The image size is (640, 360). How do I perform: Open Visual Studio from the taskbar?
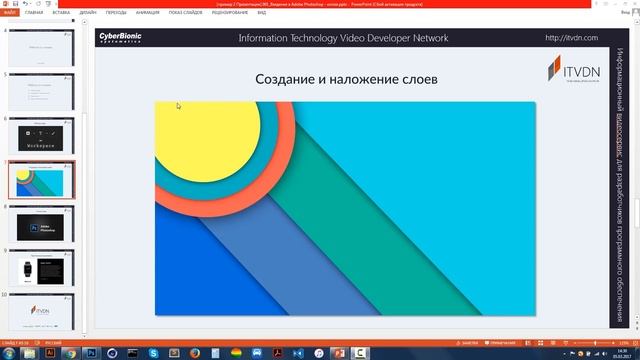tap(298, 353)
